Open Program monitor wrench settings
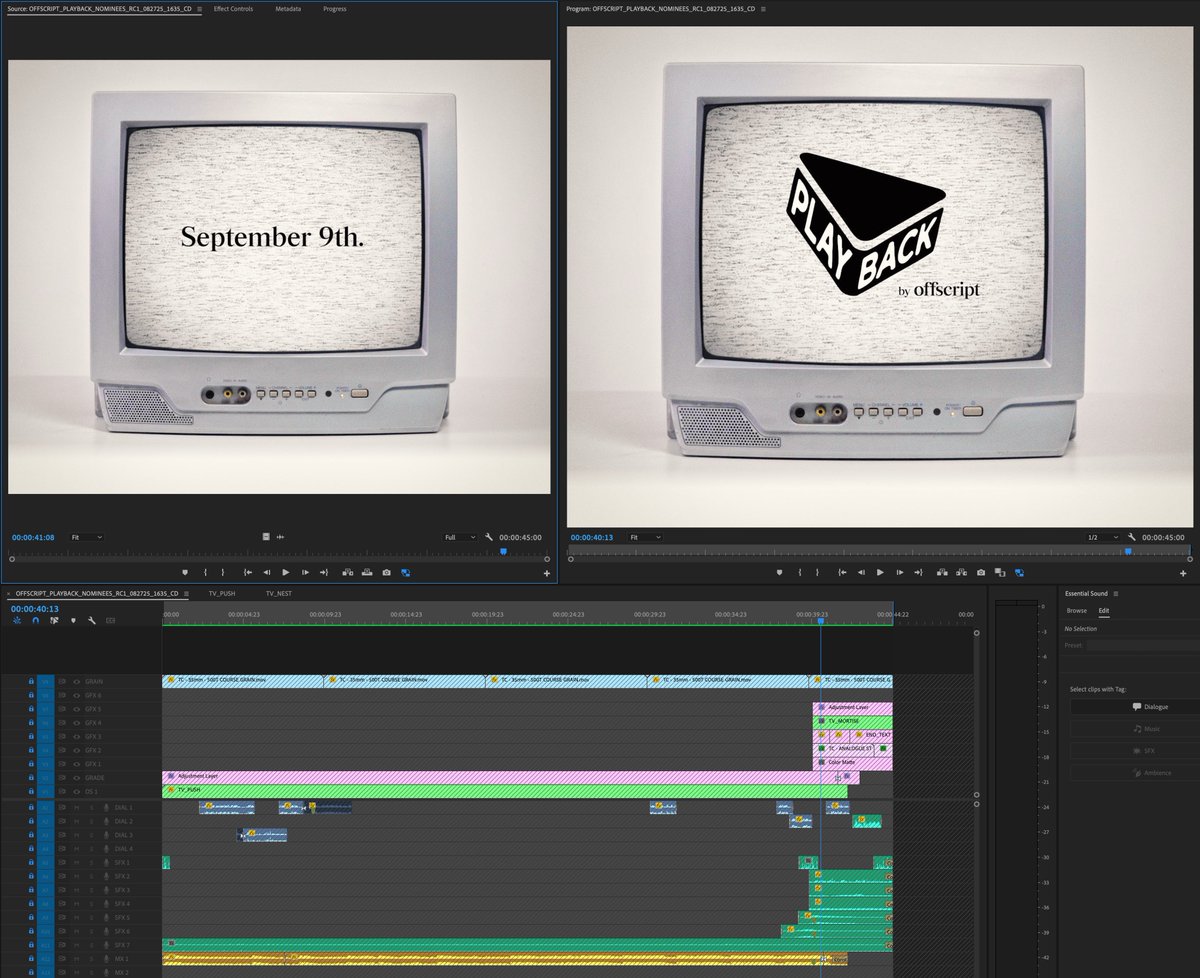The height and width of the screenshot is (978, 1200). pyautogui.click(x=1131, y=537)
